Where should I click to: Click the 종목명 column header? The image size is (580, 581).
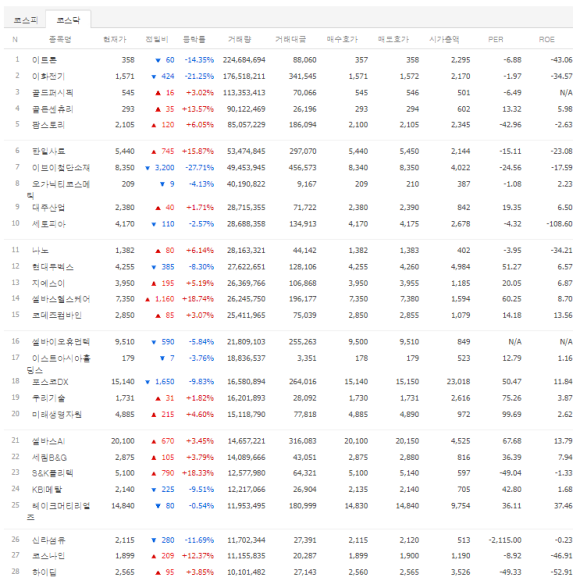coord(60,39)
